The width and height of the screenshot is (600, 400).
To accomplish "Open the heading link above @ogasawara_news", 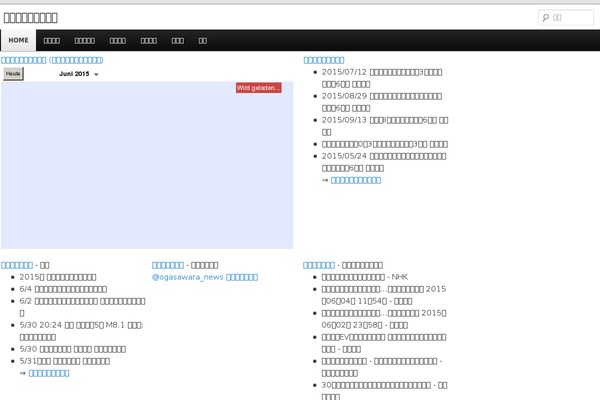I will click(168, 265).
